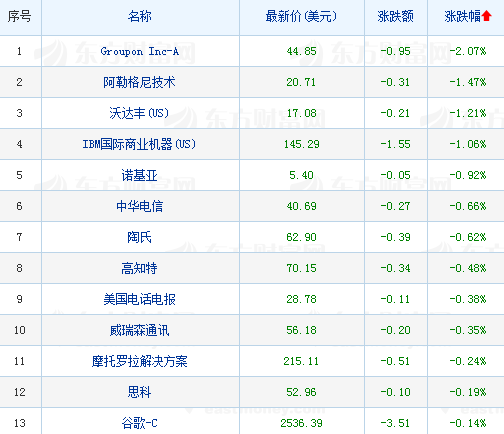Open 美国电话电报 stock link

tap(139, 299)
